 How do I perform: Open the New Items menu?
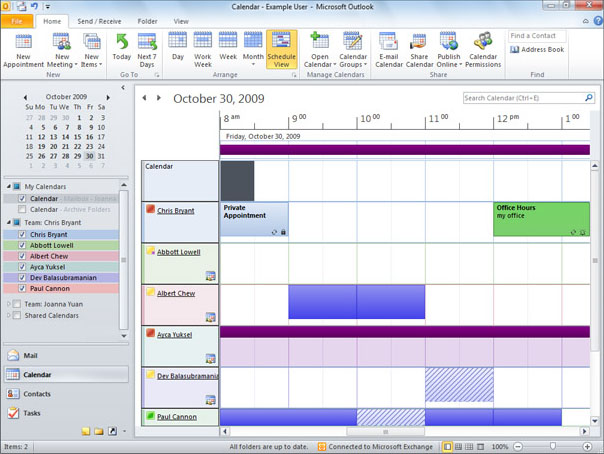coord(91,50)
